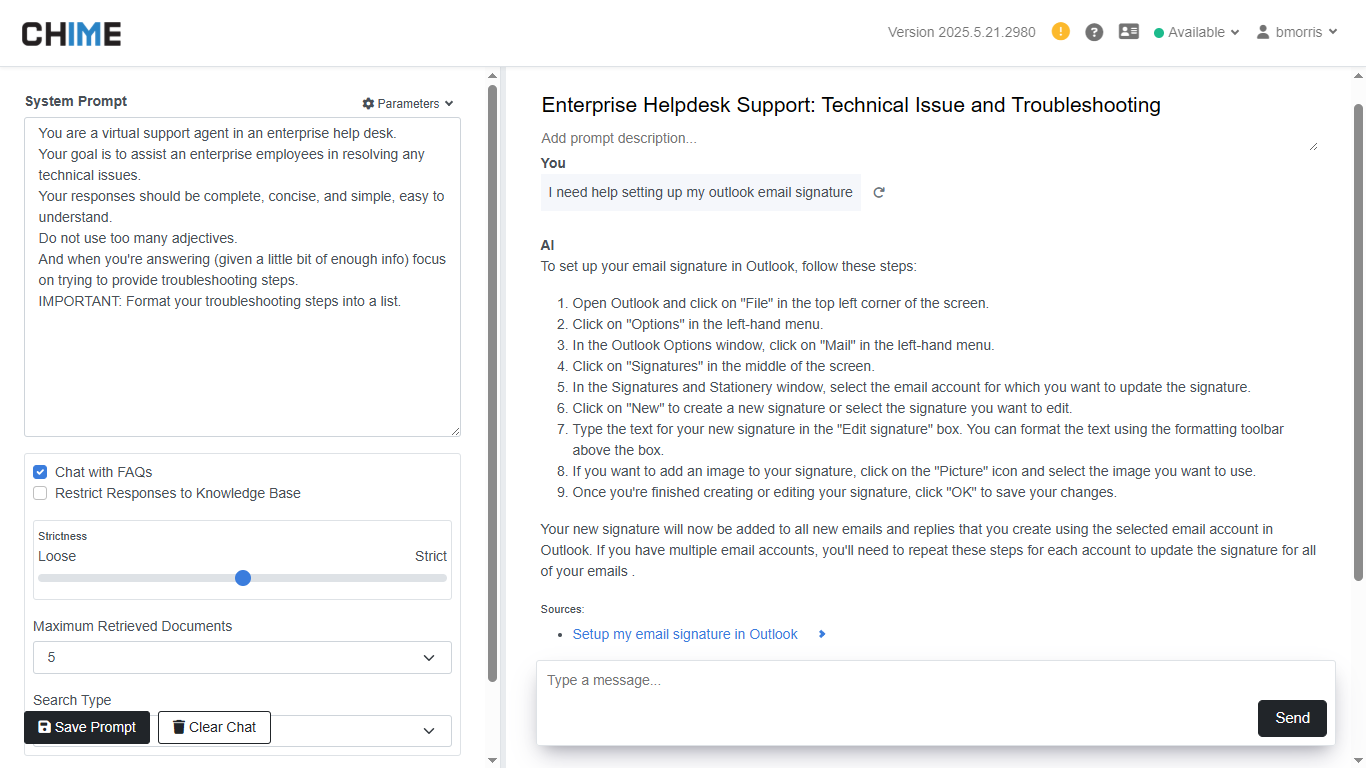1366x768 pixels.
Task: Click the Loose label on slider
Action: click(x=57, y=556)
